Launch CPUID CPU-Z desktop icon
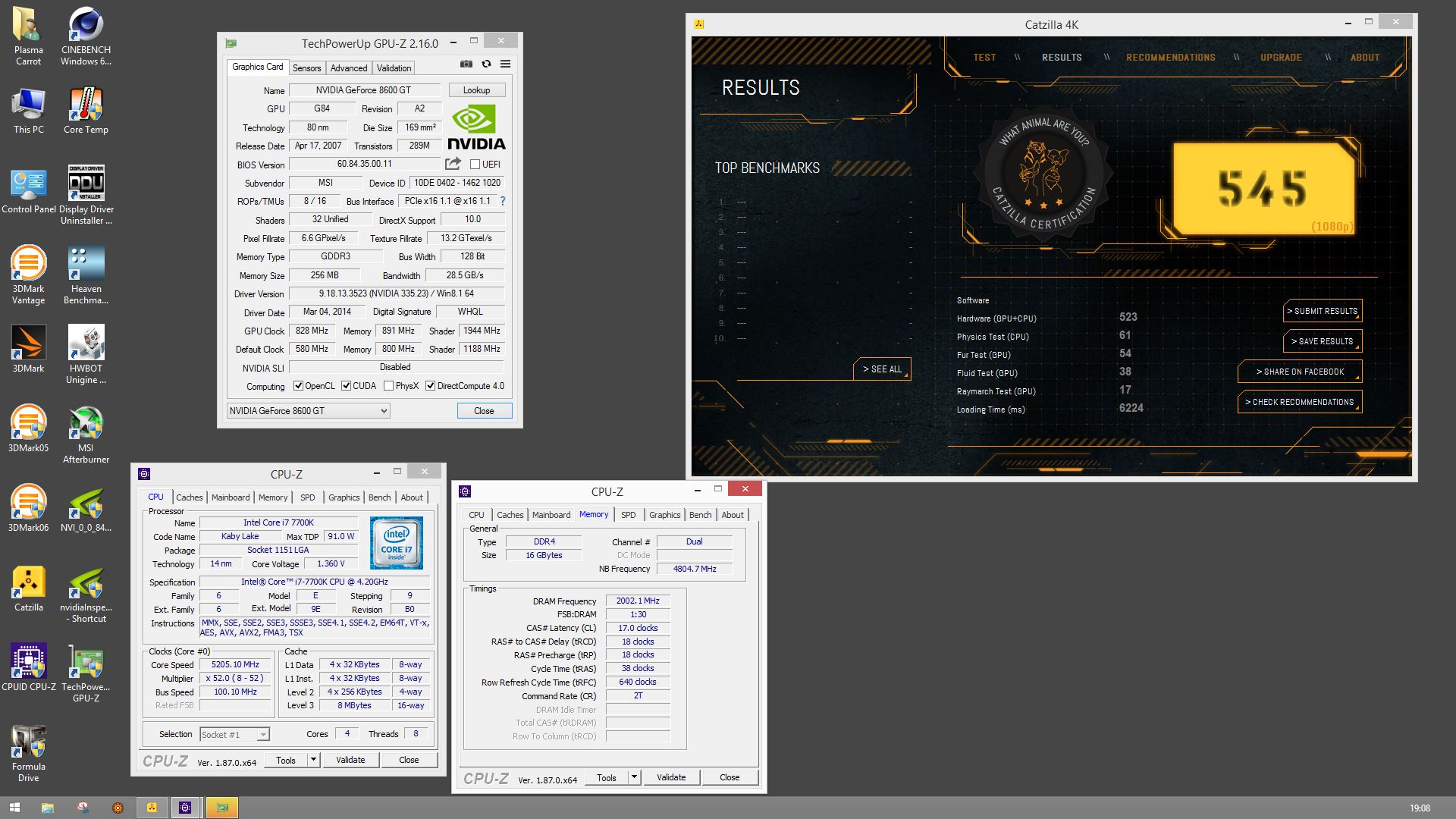Screen dimensions: 1456x819 pos(28,668)
